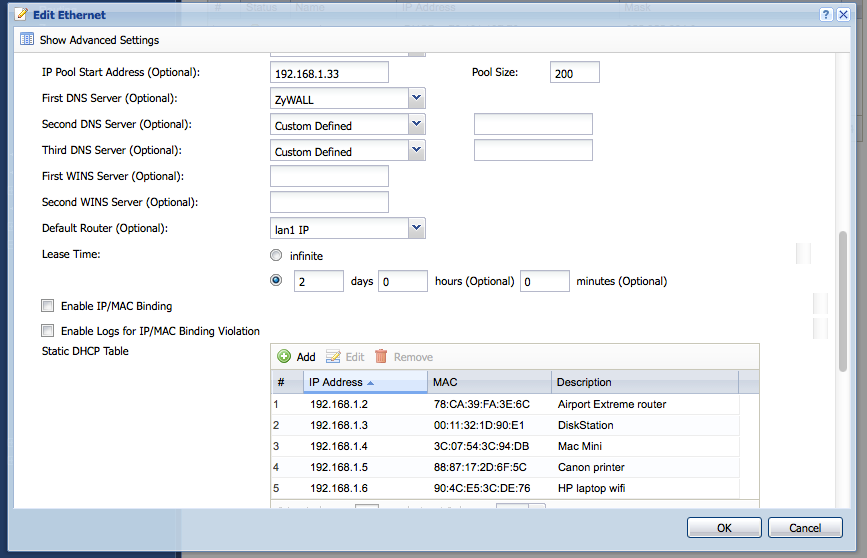Enable Logs for IP/MAC Binding Violation
The image size is (867, 558).
pos(47,331)
